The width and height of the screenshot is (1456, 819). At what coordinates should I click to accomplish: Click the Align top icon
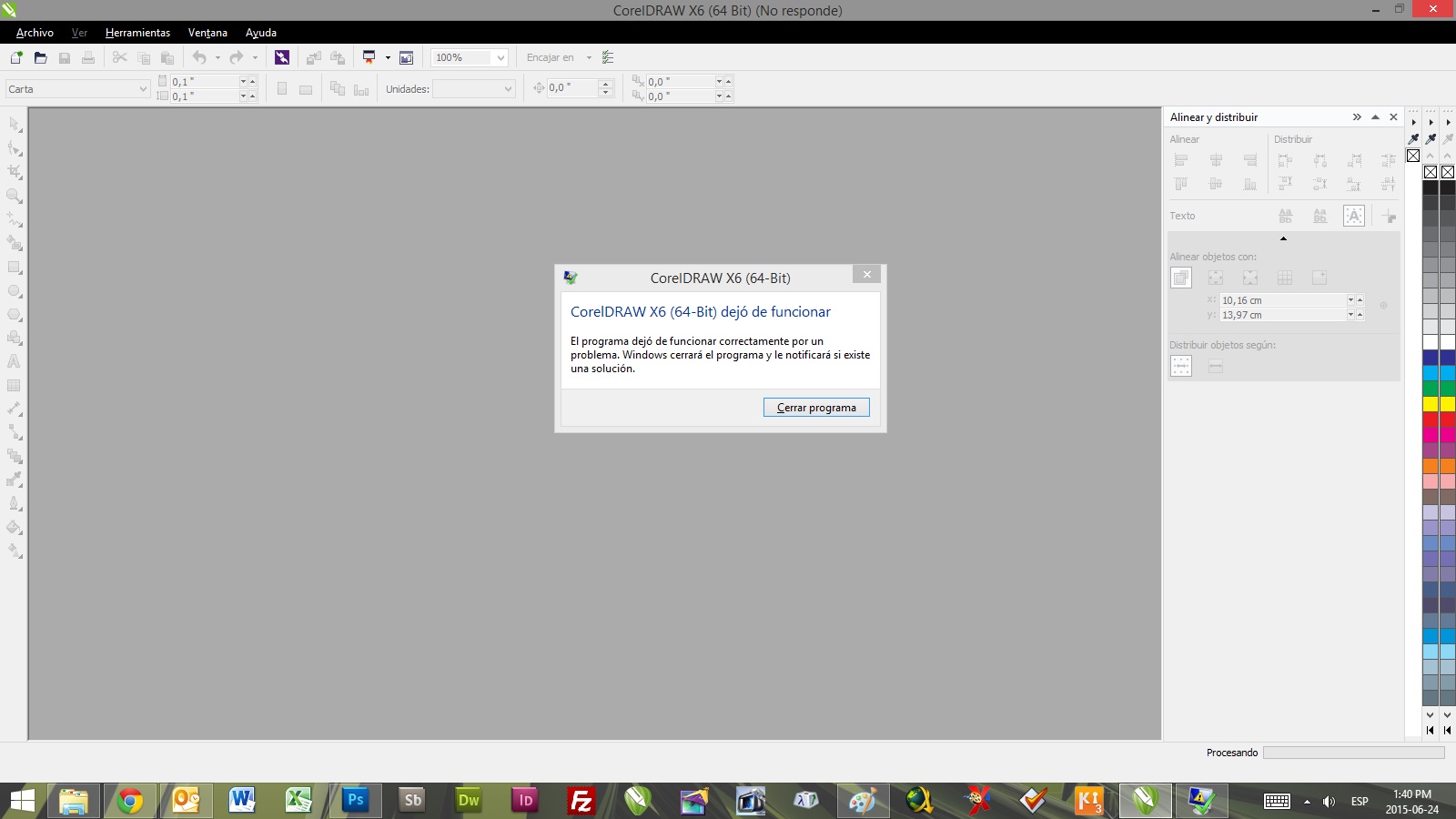coord(1181,184)
